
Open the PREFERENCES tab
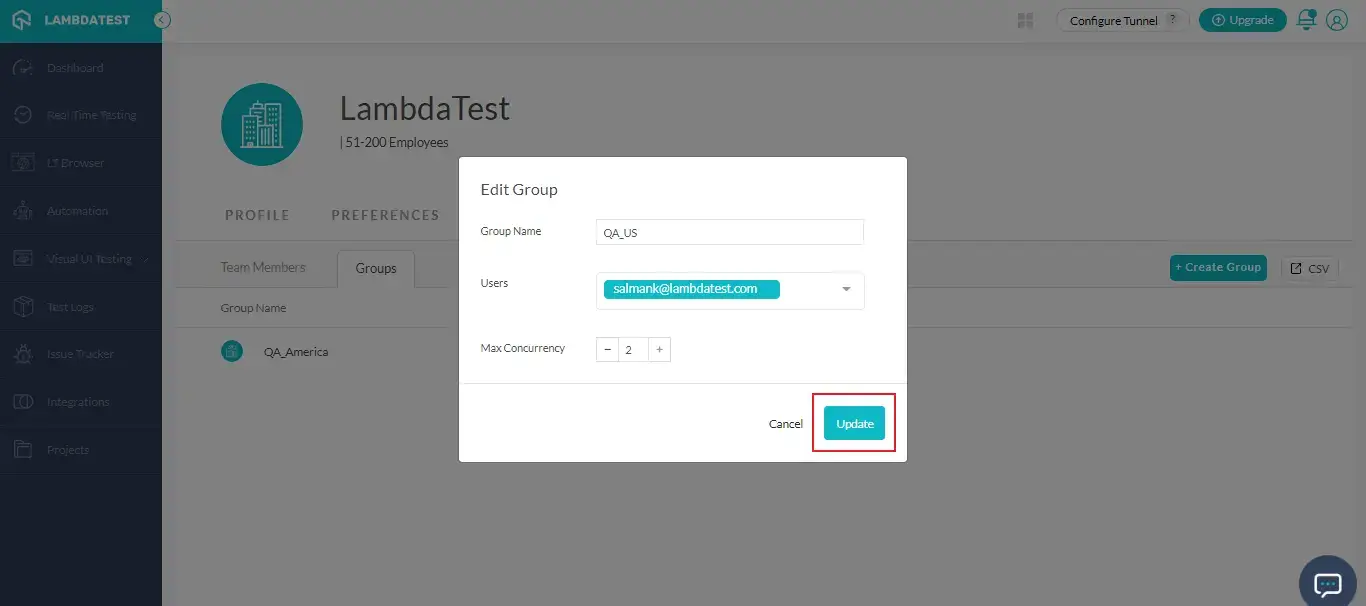385,215
